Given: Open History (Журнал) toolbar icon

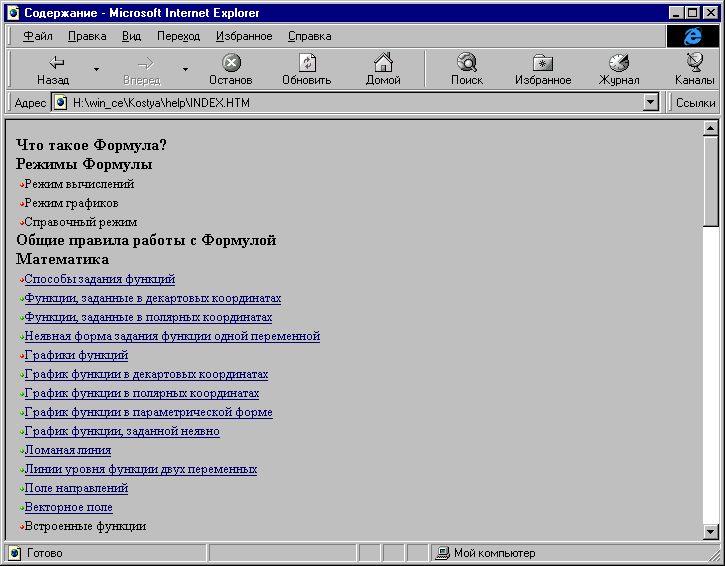Looking at the screenshot, I should [619, 64].
